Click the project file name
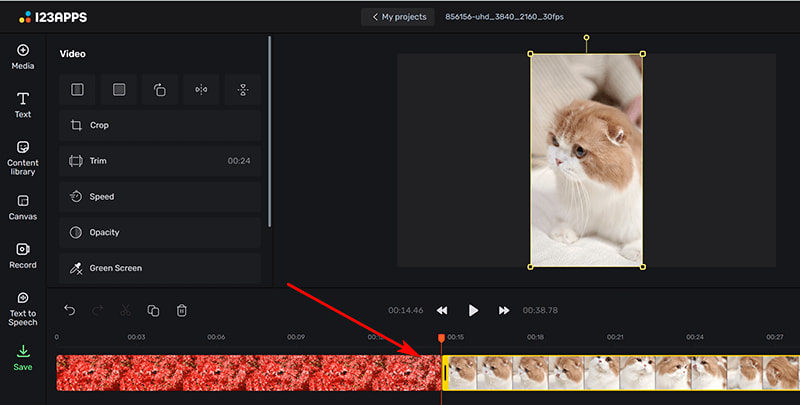 [x=504, y=17]
